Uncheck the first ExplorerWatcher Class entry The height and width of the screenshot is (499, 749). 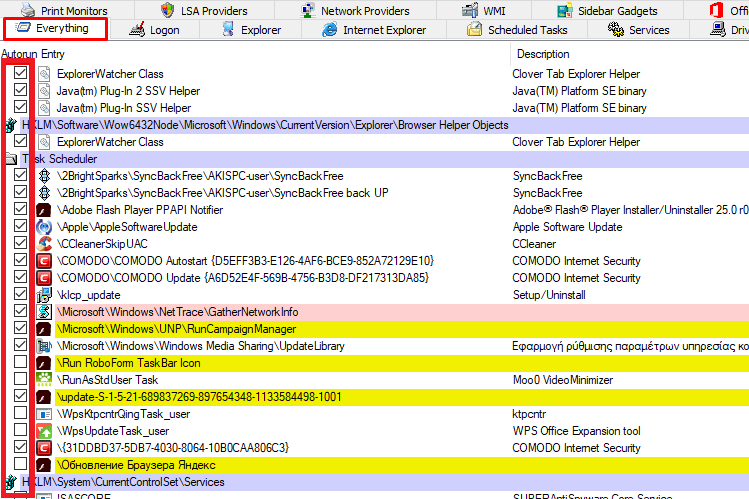[x=21, y=73]
